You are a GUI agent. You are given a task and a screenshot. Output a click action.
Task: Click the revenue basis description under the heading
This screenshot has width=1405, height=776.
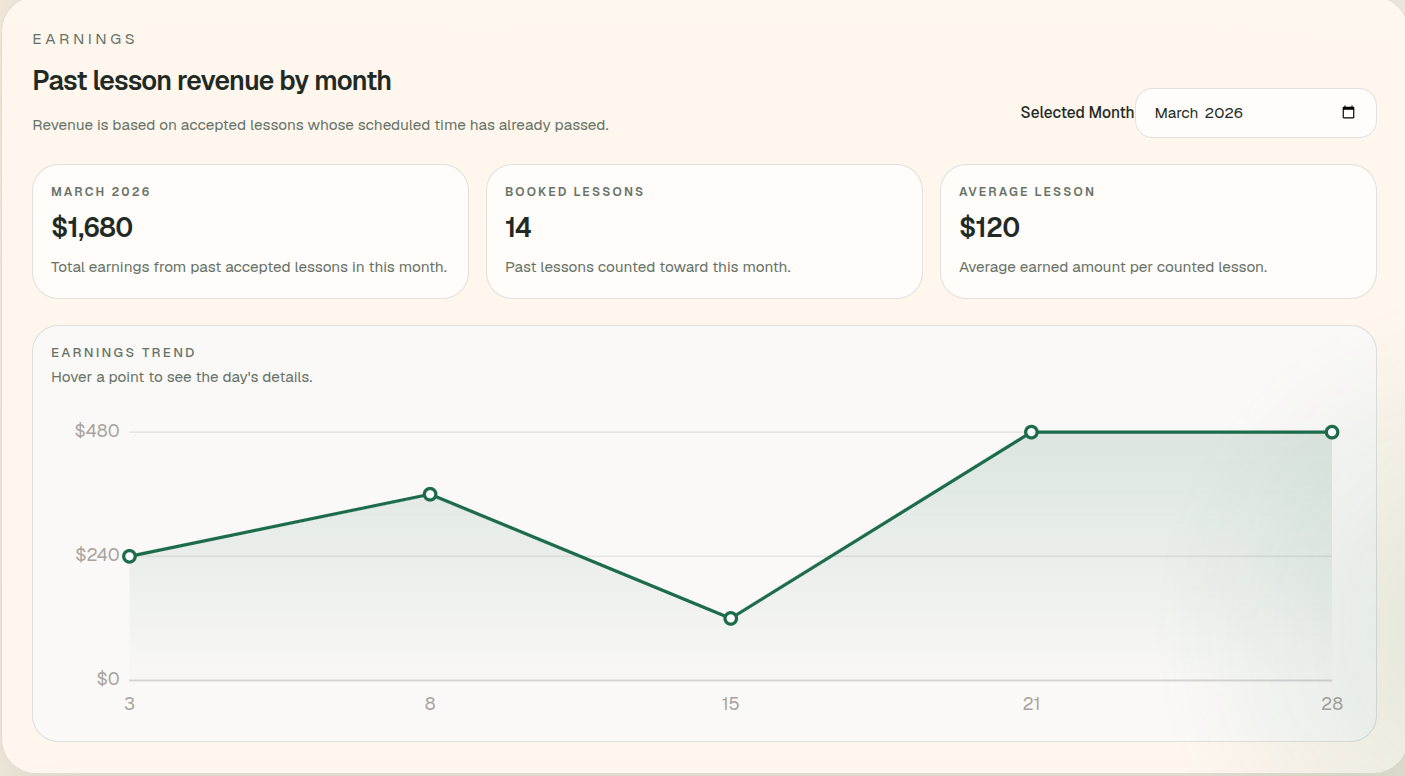tap(321, 126)
